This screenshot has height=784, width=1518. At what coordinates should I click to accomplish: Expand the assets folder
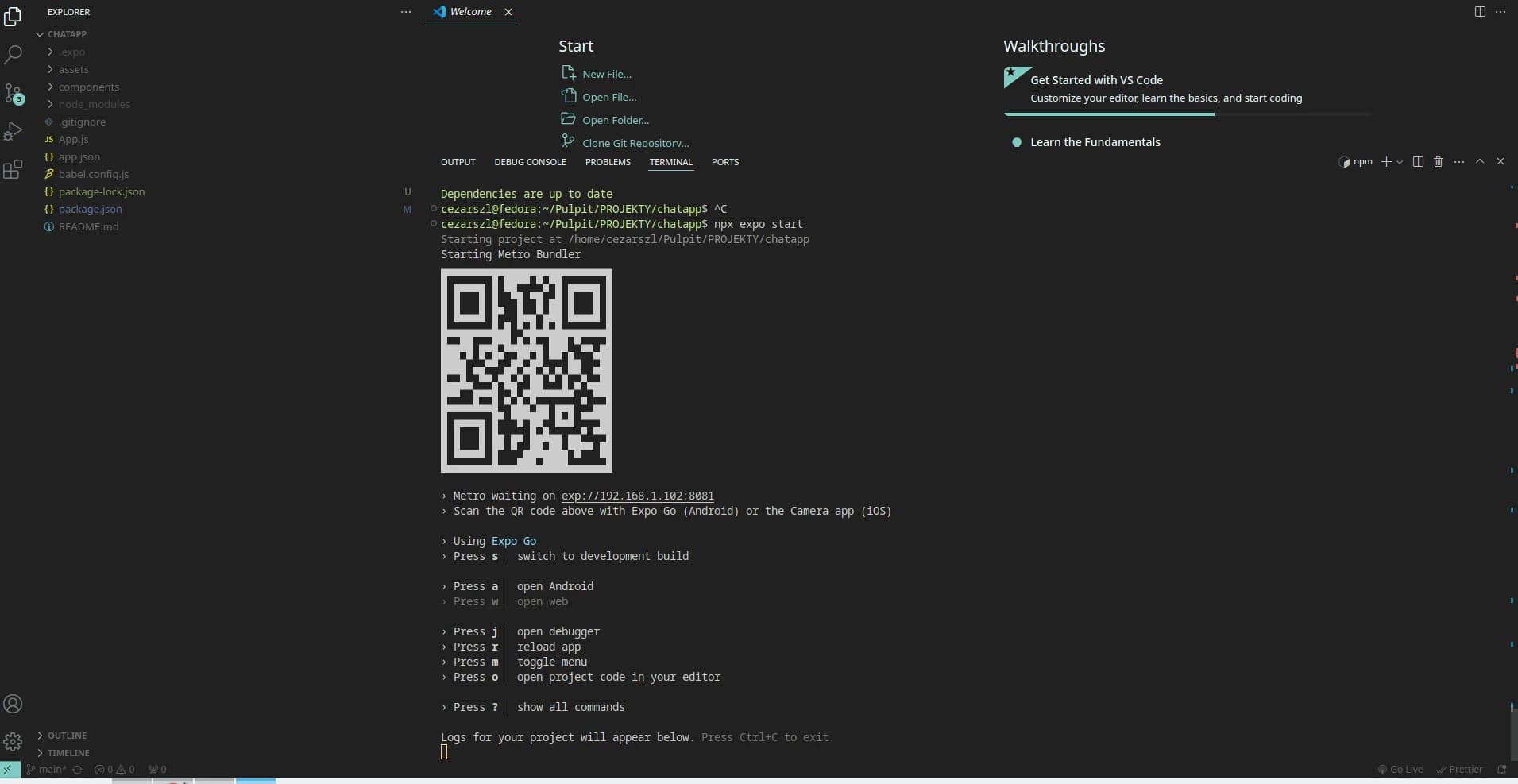coord(73,69)
